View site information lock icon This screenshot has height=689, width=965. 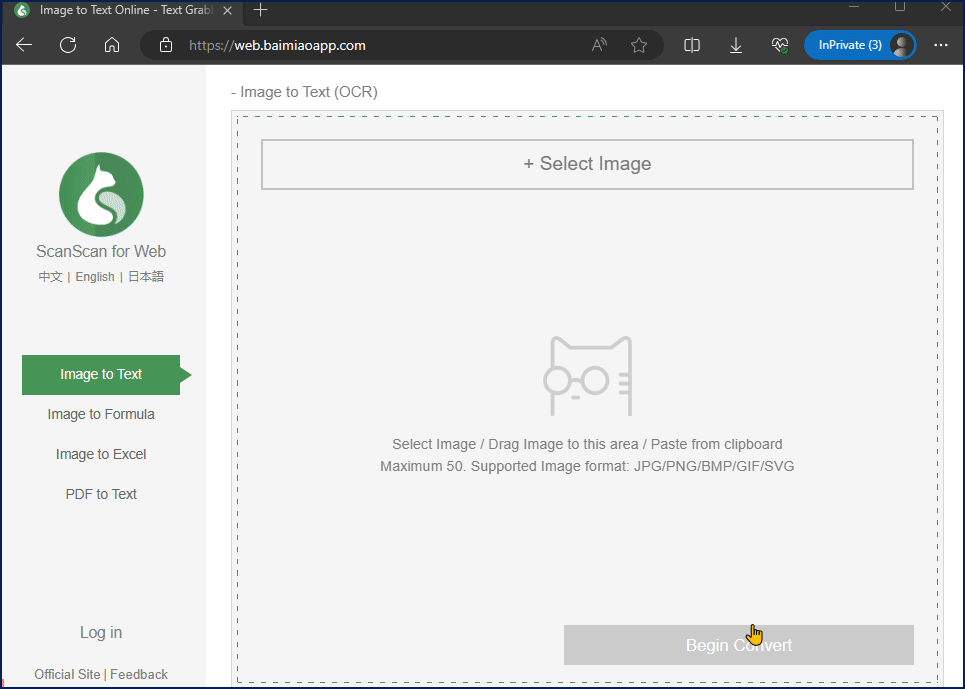point(166,45)
